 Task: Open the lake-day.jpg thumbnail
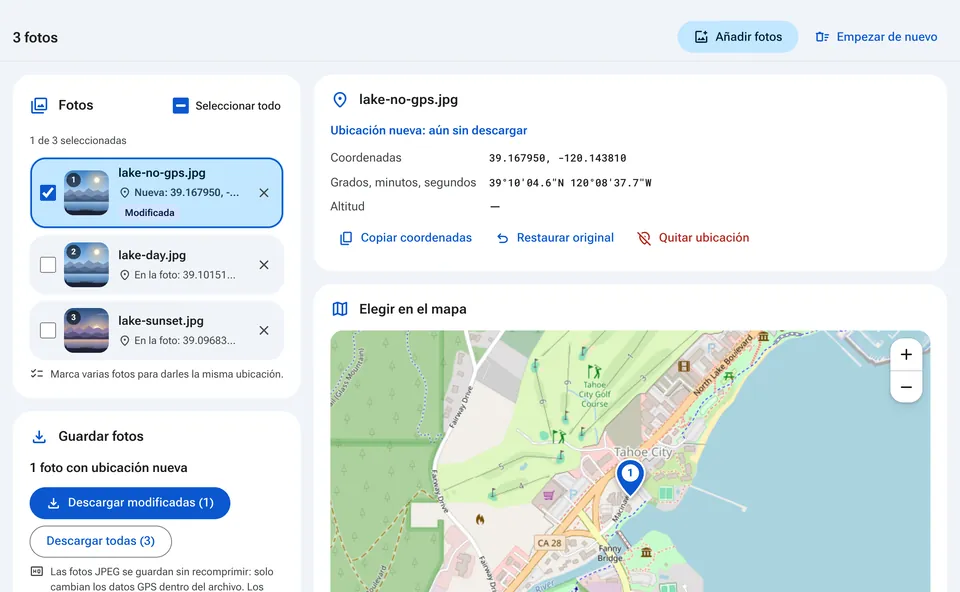coord(86,264)
